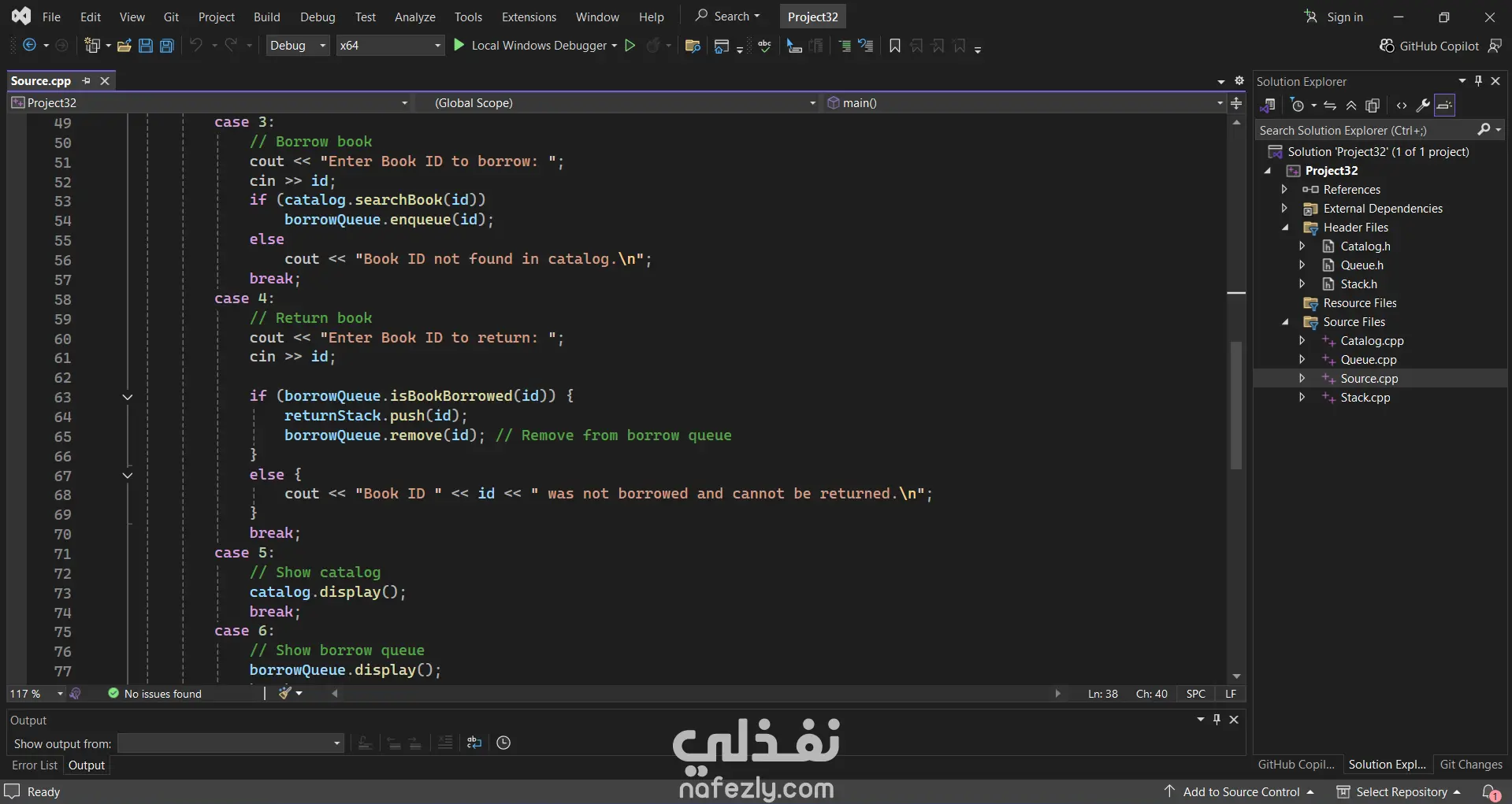Viewport: 1512px width, 804px height.
Task: Click the split editor icon above the scrollbar
Action: click(x=1237, y=103)
